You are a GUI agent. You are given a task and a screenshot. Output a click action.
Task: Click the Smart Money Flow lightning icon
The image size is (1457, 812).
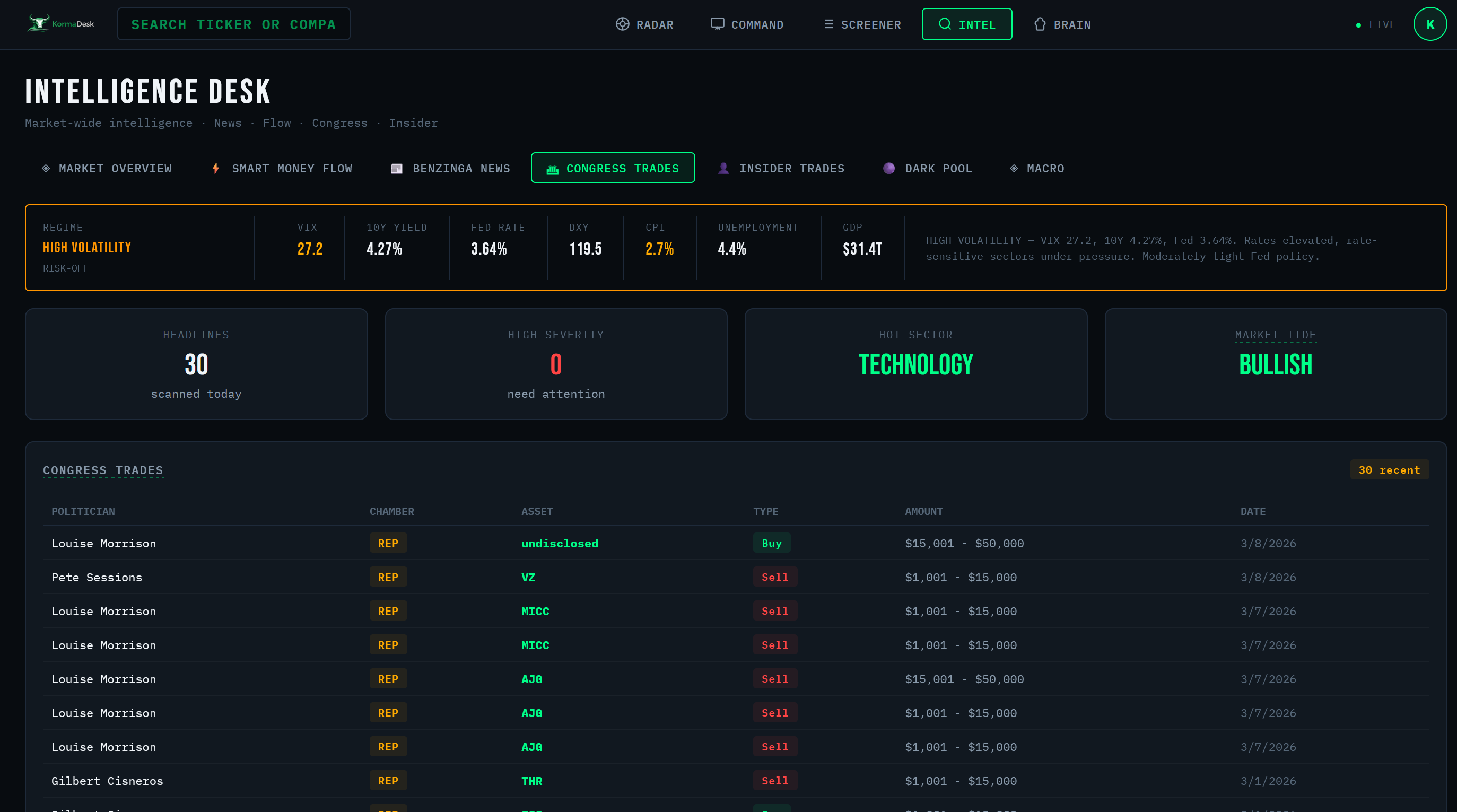(215, 169)
